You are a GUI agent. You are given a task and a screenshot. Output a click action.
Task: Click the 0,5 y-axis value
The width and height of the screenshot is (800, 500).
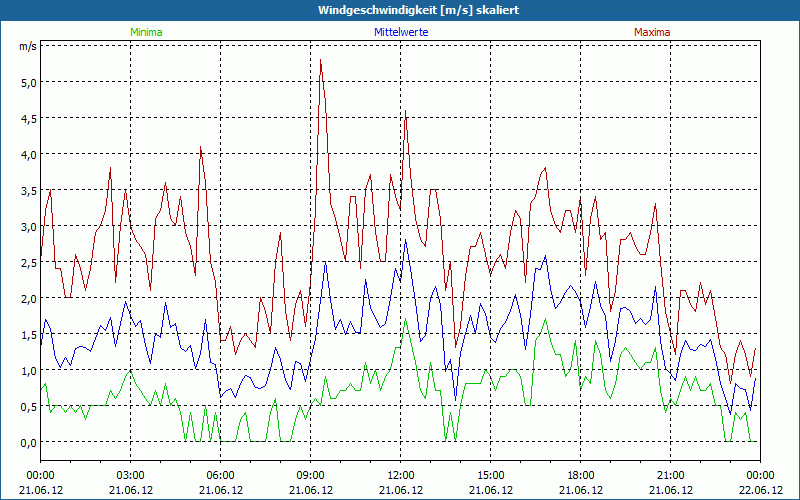pyautogui.click(x=28, y=406)
